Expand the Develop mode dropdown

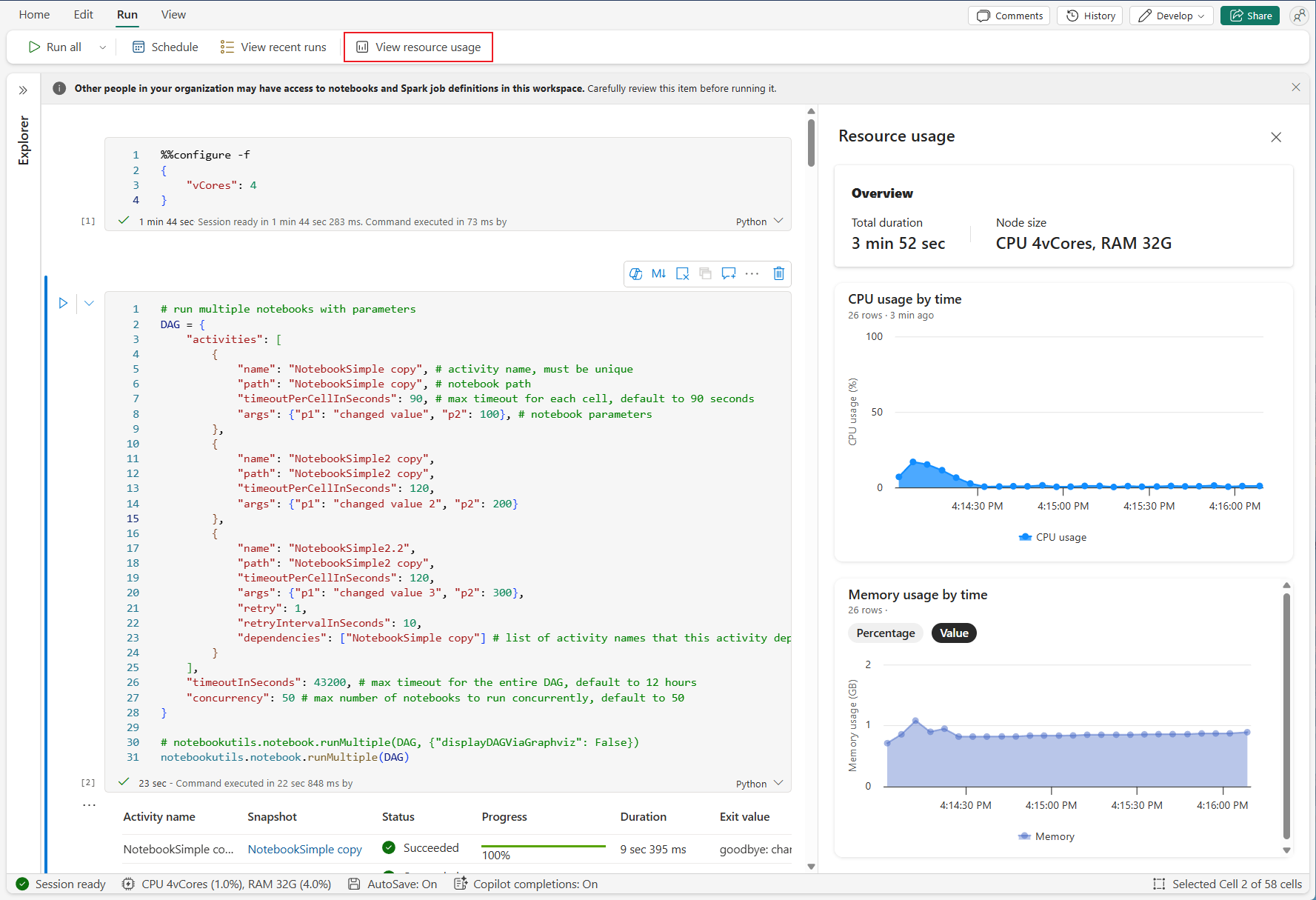click(1174, 16)
